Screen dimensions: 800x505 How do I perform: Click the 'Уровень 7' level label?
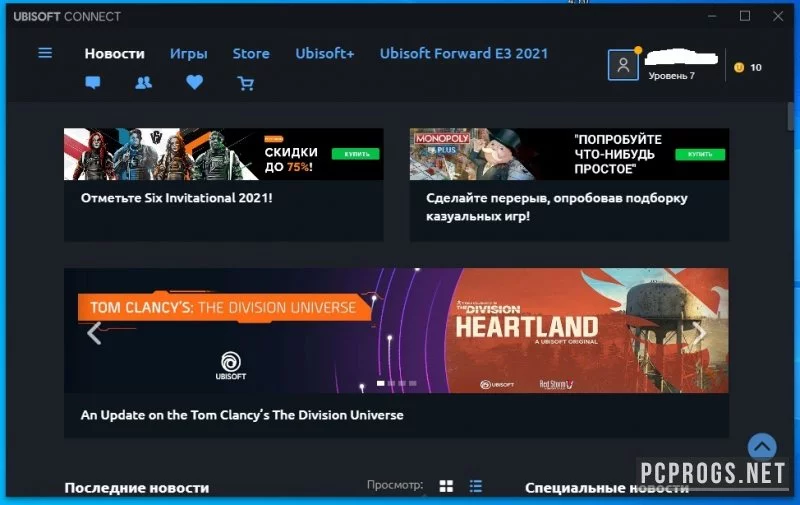[x=671, y=76]
